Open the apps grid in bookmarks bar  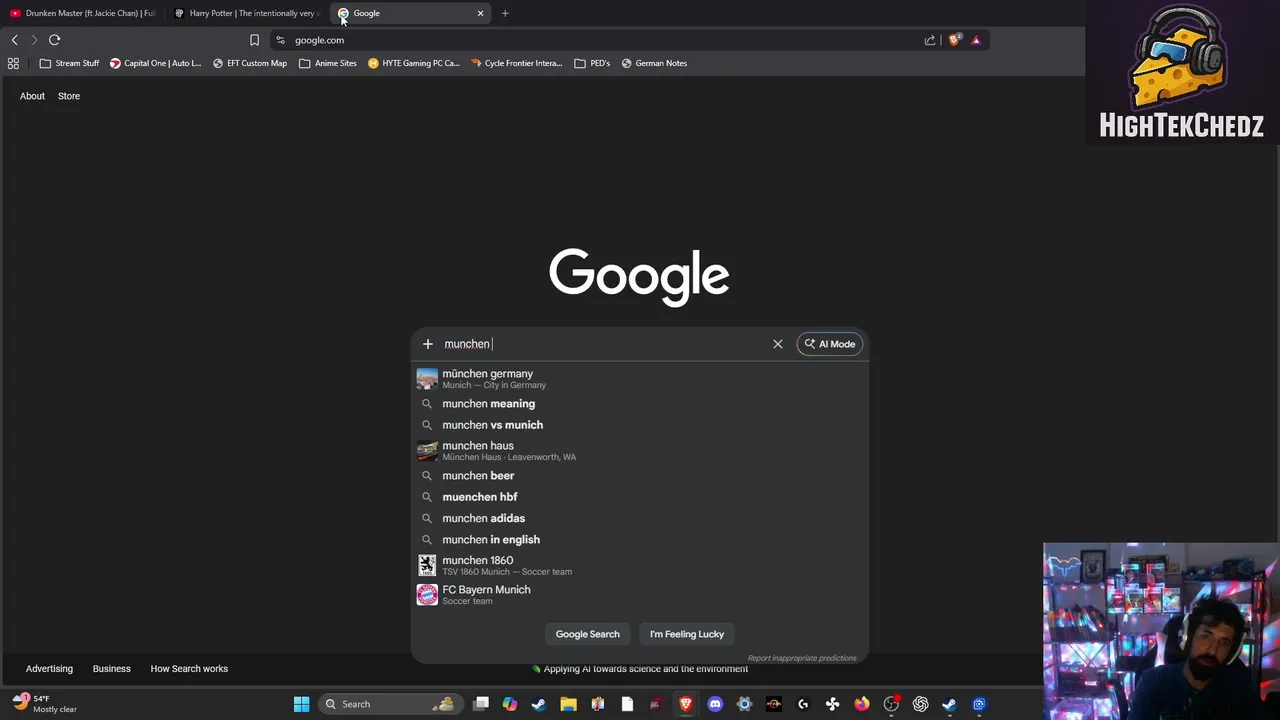[x=13, y=63]
